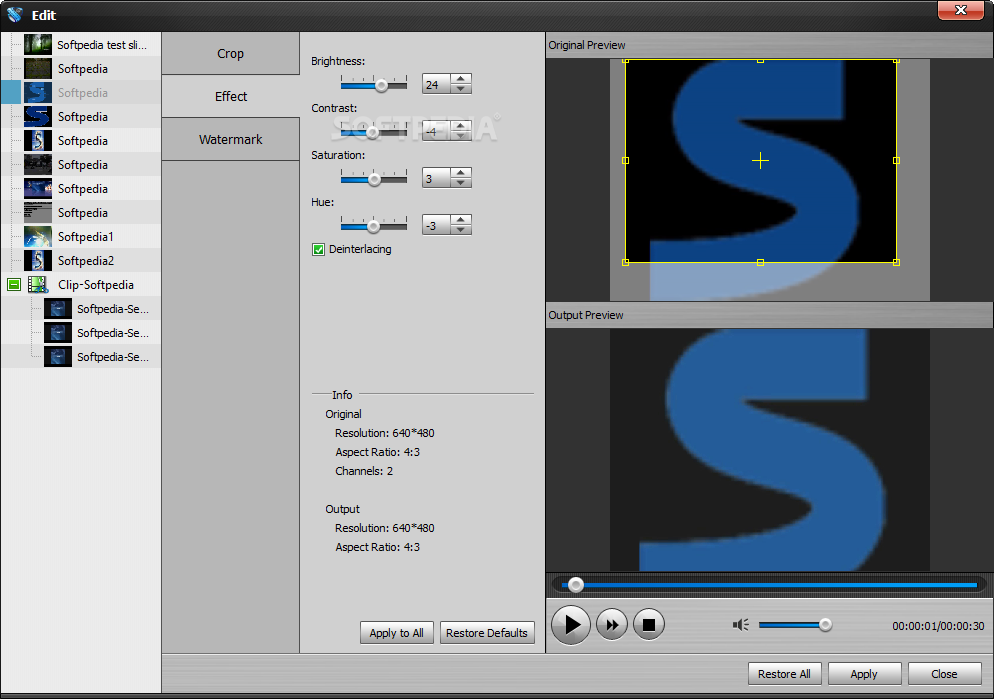The width and height of the screenshot is (994, 699).
Task: Click the app logo in title bar
Action: [15, 15]
